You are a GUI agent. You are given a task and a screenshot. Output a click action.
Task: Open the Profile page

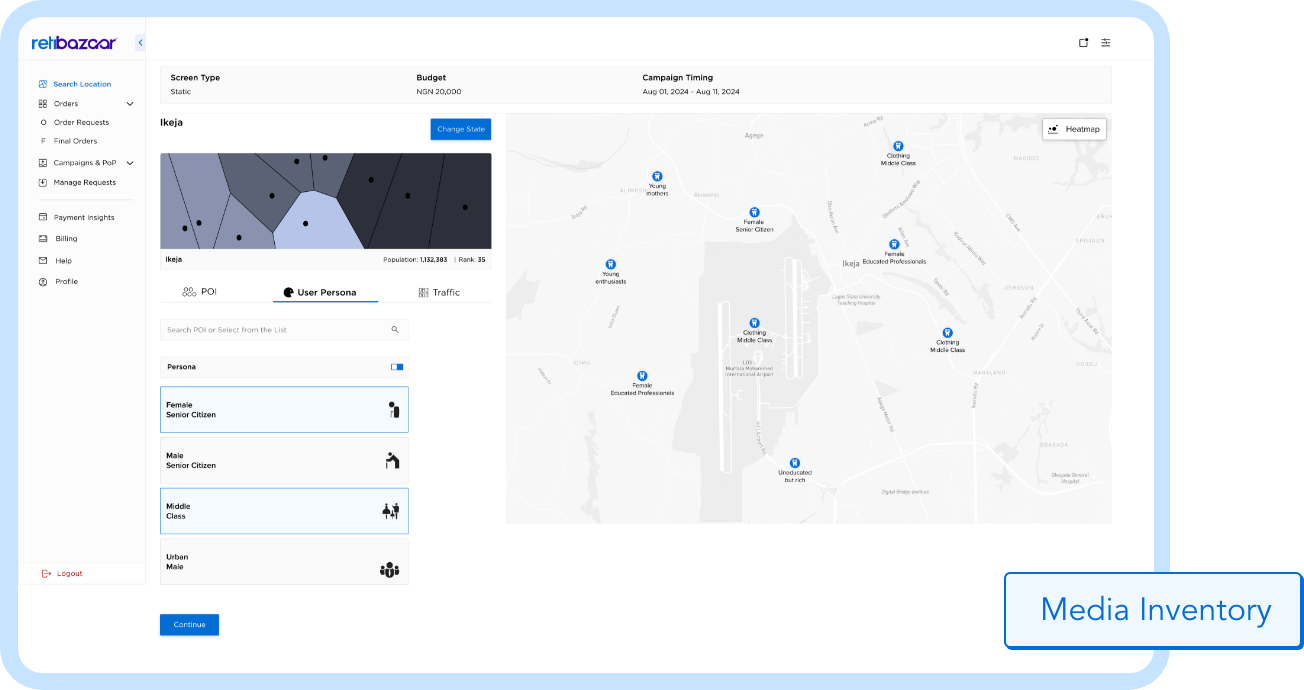[66, 282]
